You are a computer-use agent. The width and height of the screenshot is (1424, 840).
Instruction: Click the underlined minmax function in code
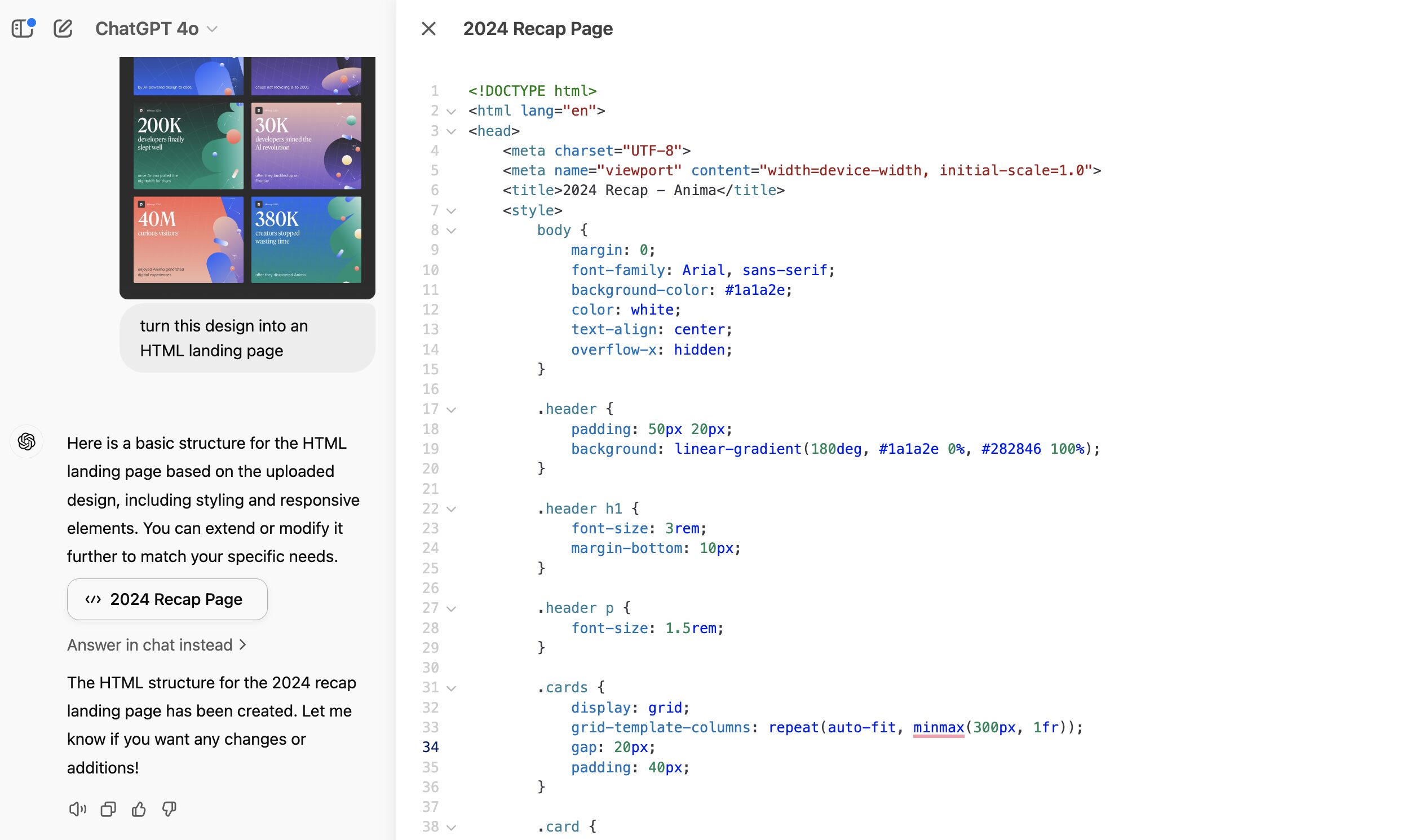point(938,727)
